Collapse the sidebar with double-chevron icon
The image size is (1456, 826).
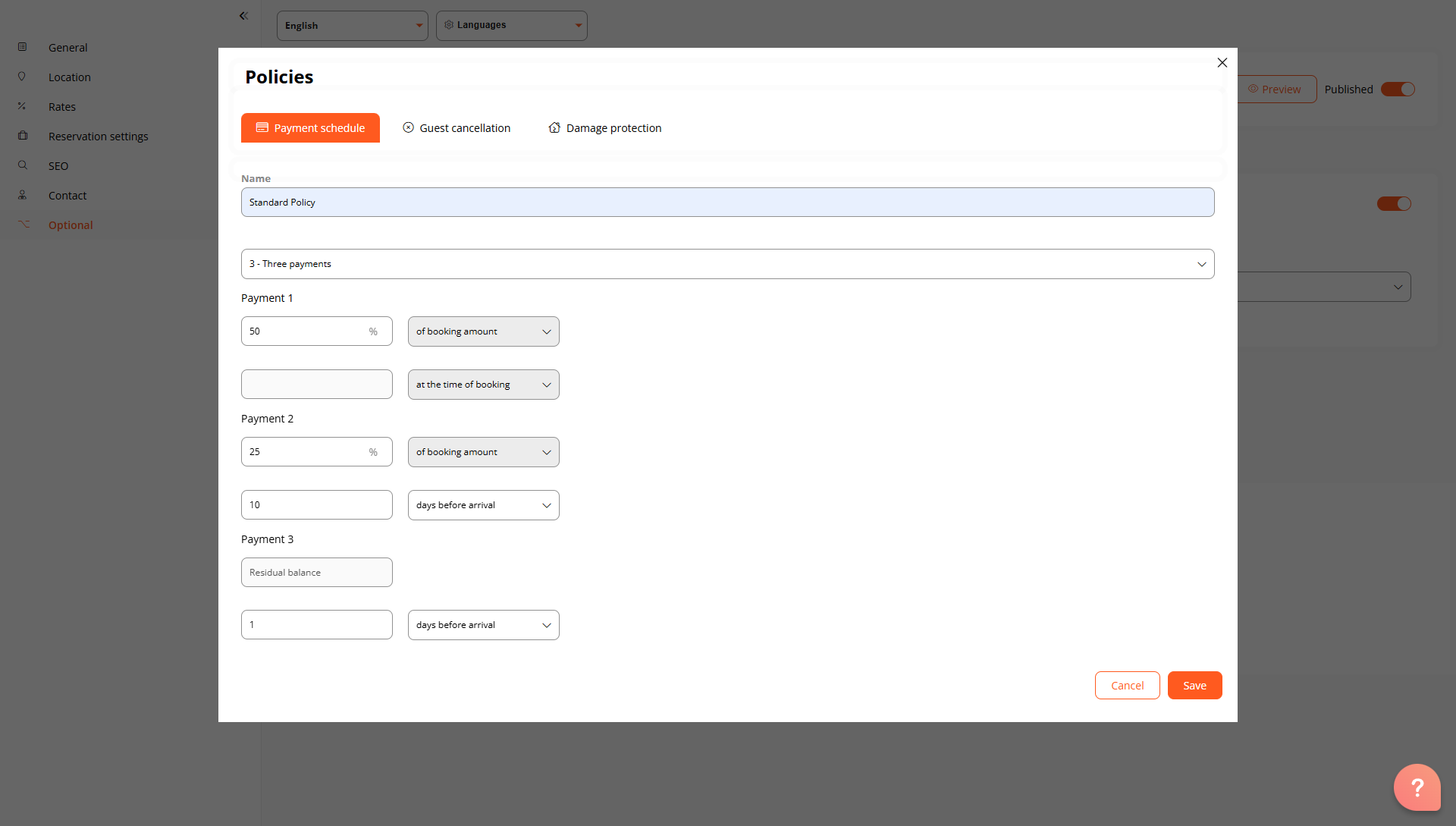click(x=243, y=15)
